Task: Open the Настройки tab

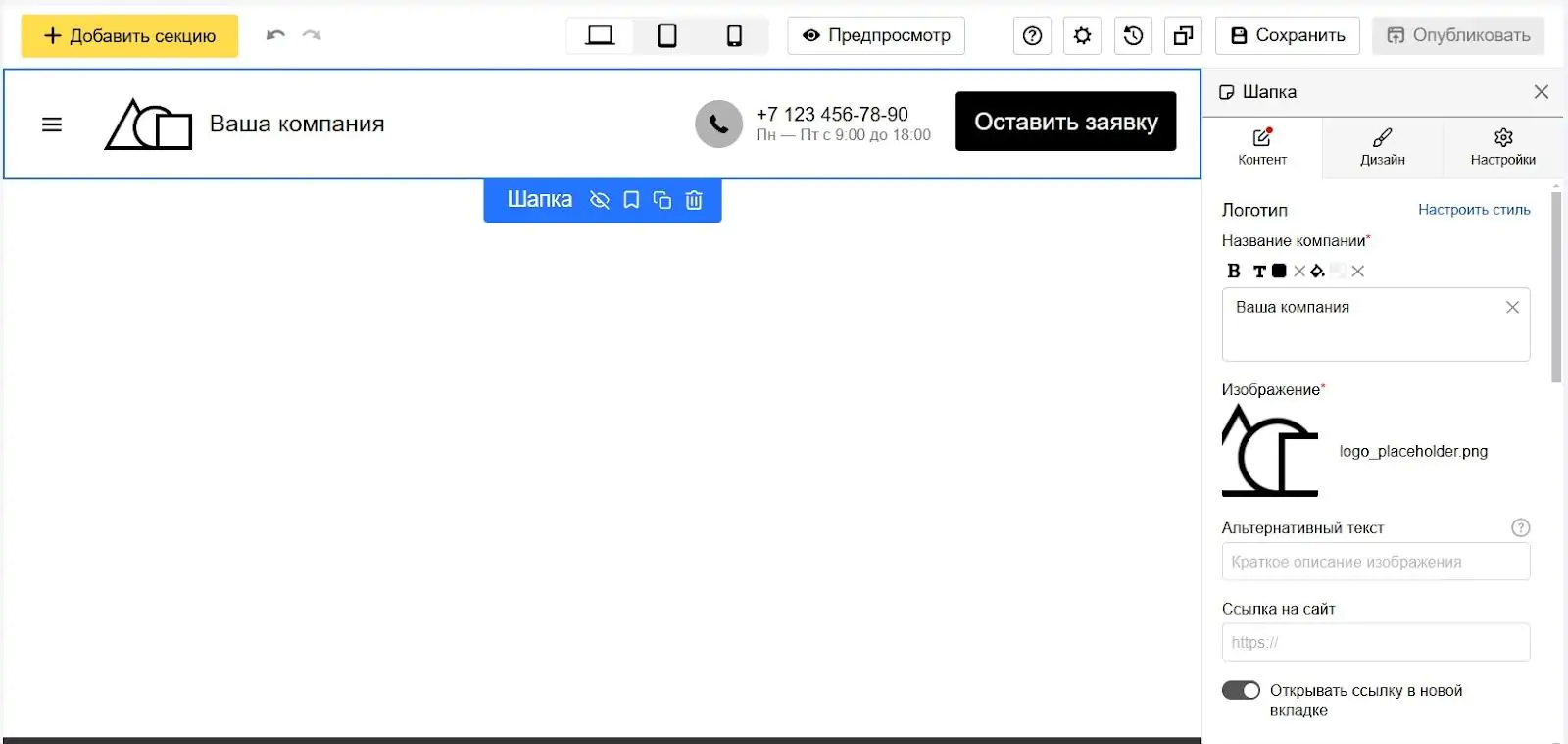Action: click(x=1503, y=148)
